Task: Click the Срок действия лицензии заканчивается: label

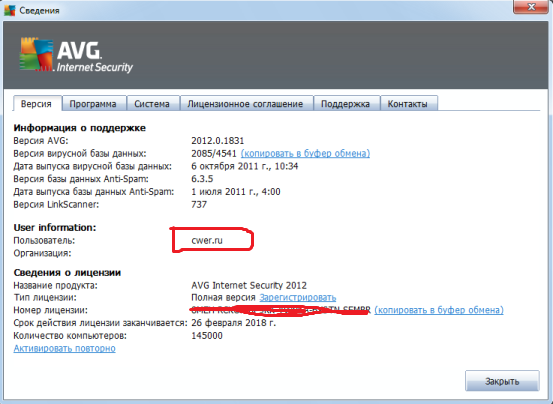Action: click(x=101, y=323)
